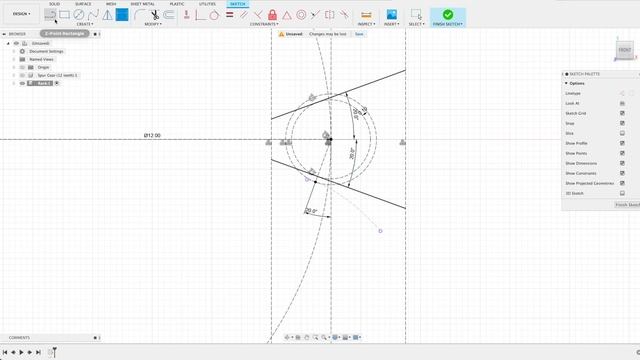Apply the Parallel constraint
Screen dimensions: 640x360
[x=244, y=15]
